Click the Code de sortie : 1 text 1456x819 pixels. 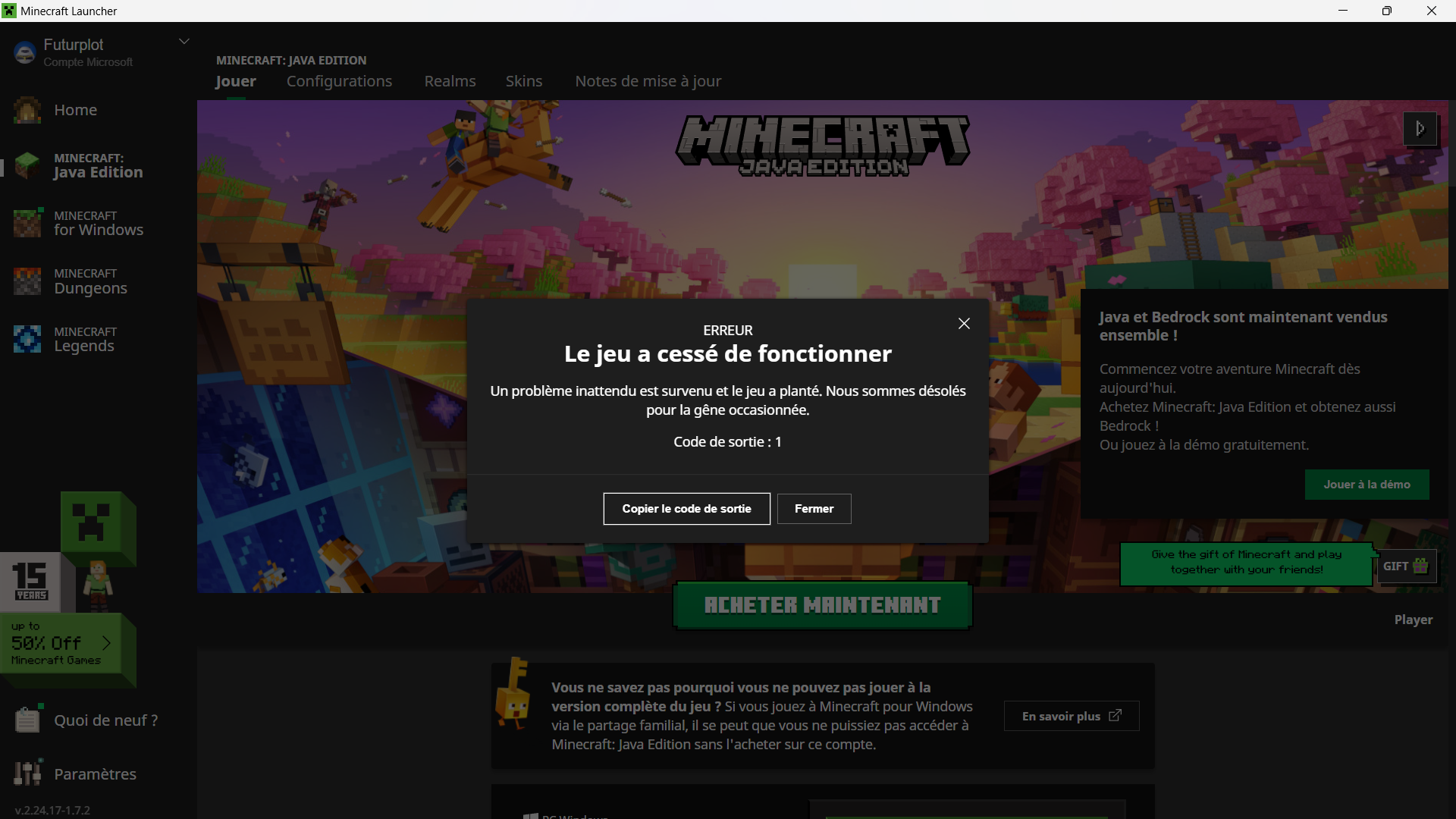(728, 442)
